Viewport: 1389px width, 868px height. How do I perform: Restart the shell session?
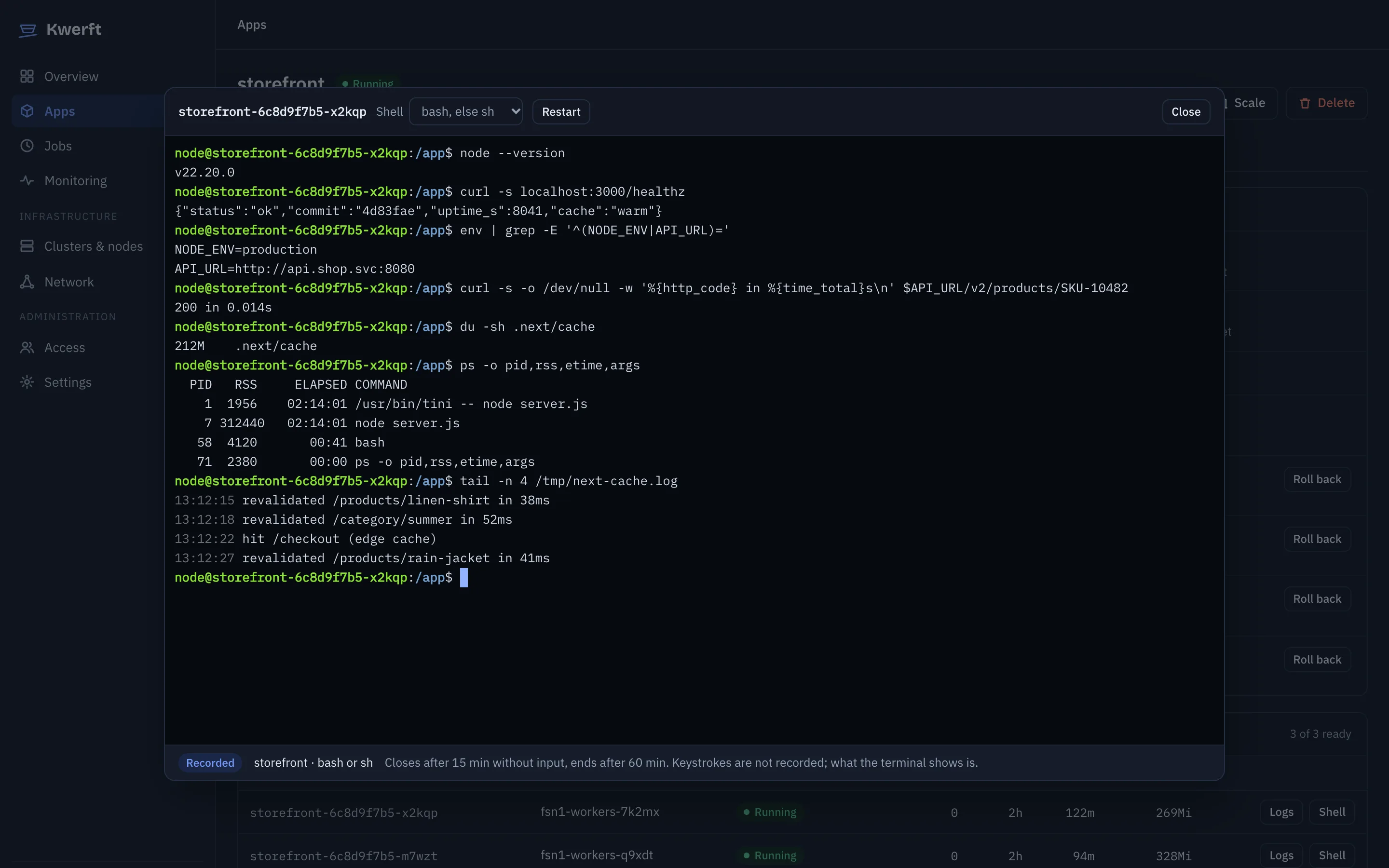coord(561,111)
